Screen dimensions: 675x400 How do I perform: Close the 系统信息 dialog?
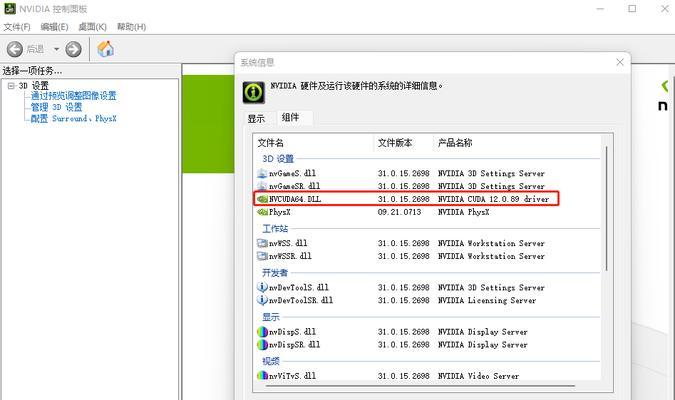(620, 62)
